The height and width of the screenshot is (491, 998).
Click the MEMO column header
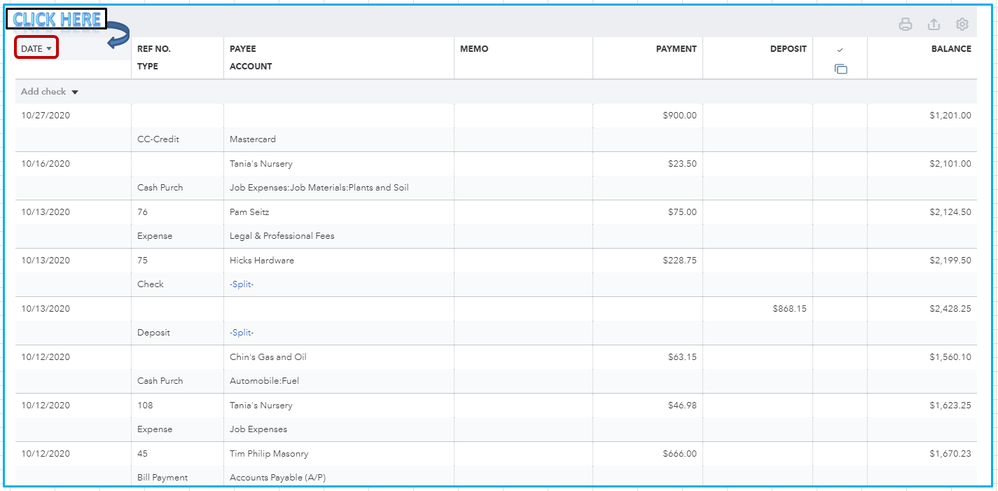(474, 49)
